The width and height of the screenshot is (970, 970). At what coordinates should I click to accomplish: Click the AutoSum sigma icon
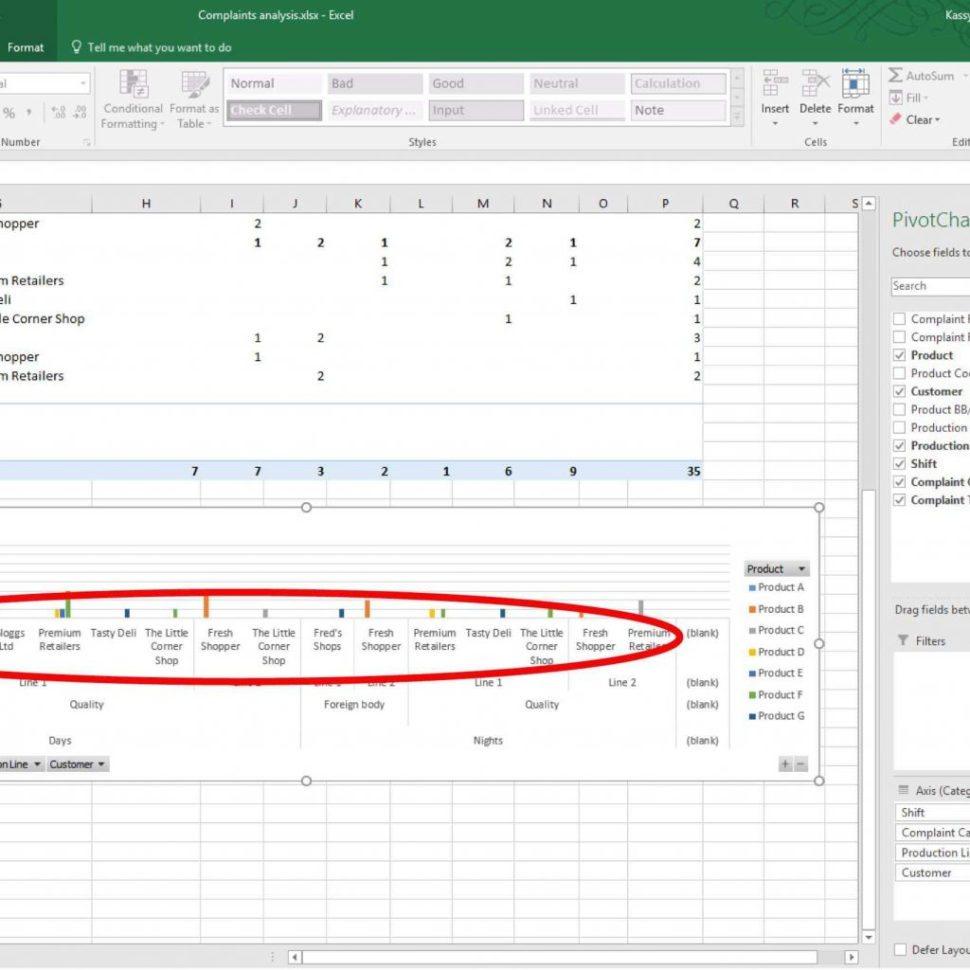[896, 76]
